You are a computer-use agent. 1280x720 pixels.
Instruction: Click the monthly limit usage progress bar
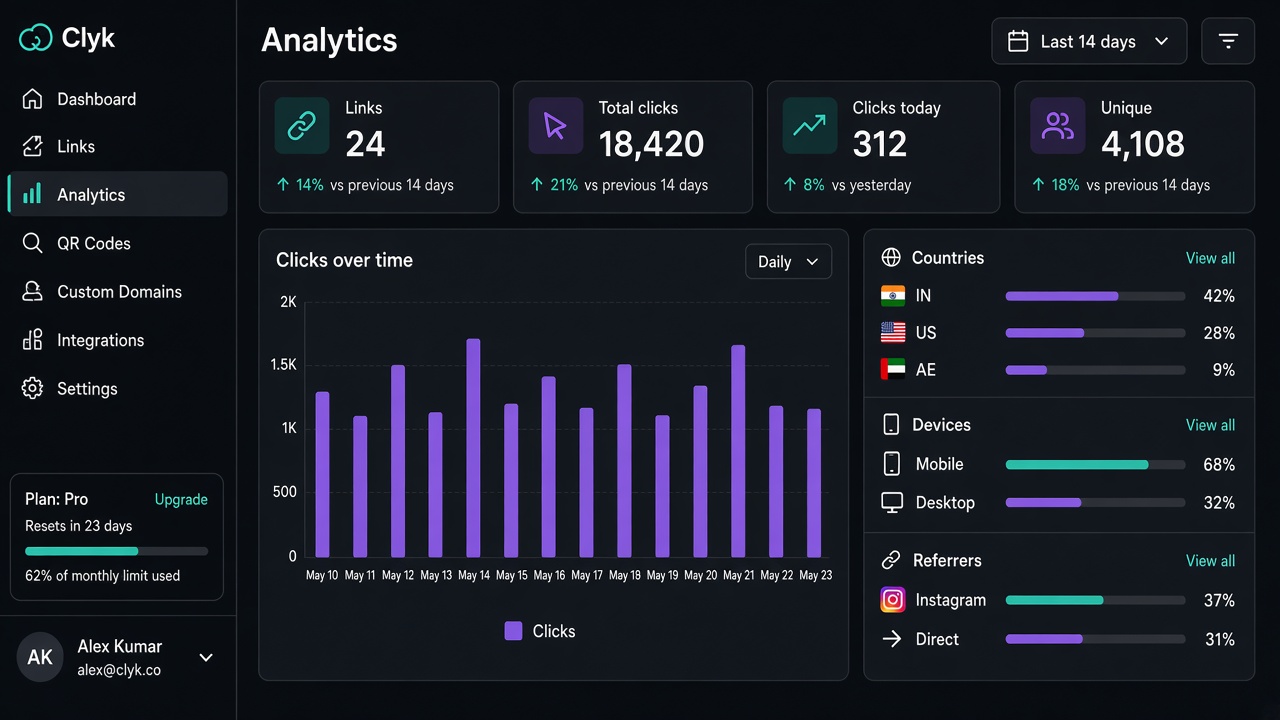pos(117,551)
